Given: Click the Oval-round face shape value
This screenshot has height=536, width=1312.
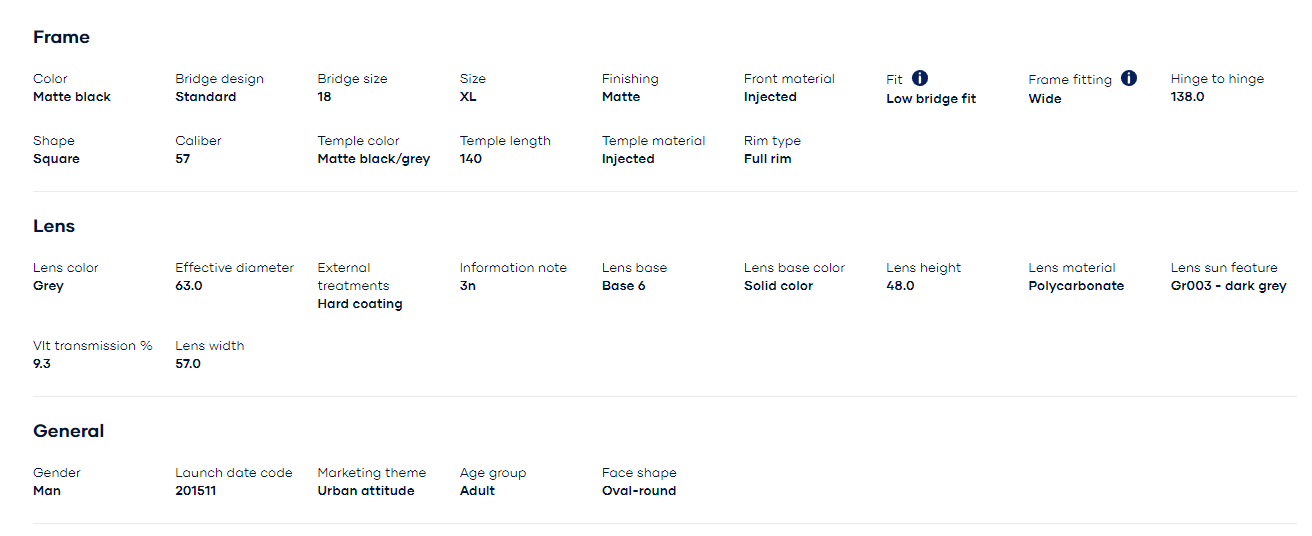Looking at the screenshot, I should coord(639,491).
